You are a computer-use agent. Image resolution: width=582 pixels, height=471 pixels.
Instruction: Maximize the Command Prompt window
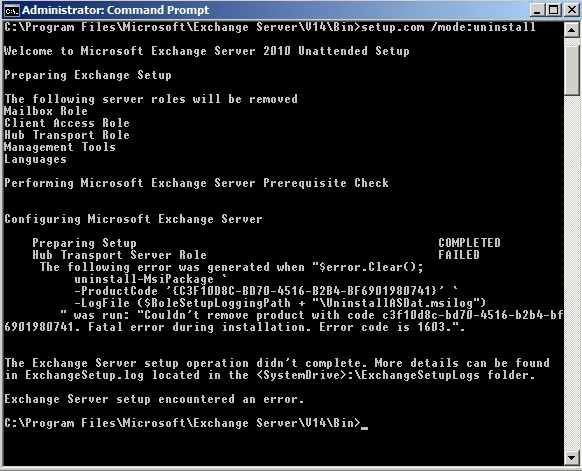pyautogui.click(x=553, y=10)
